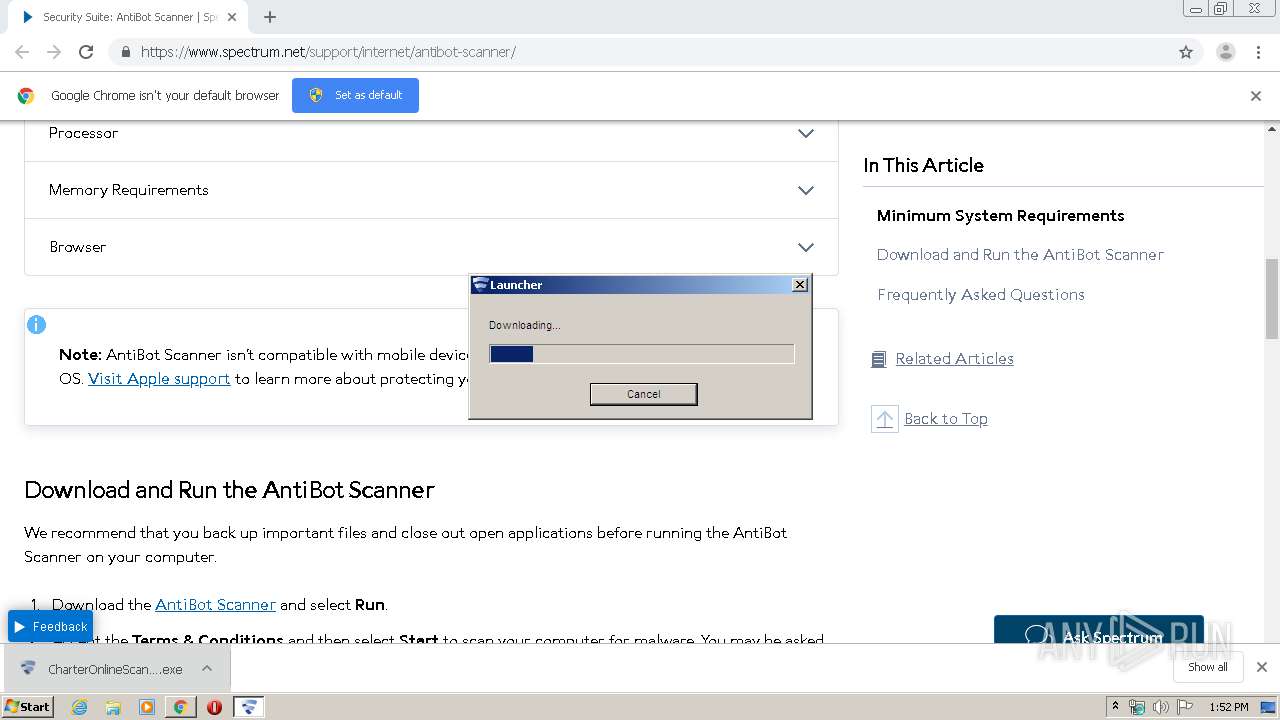Show all downloads
The height and width of the screenshot is (720, 1280).
tap(1207, 667)
